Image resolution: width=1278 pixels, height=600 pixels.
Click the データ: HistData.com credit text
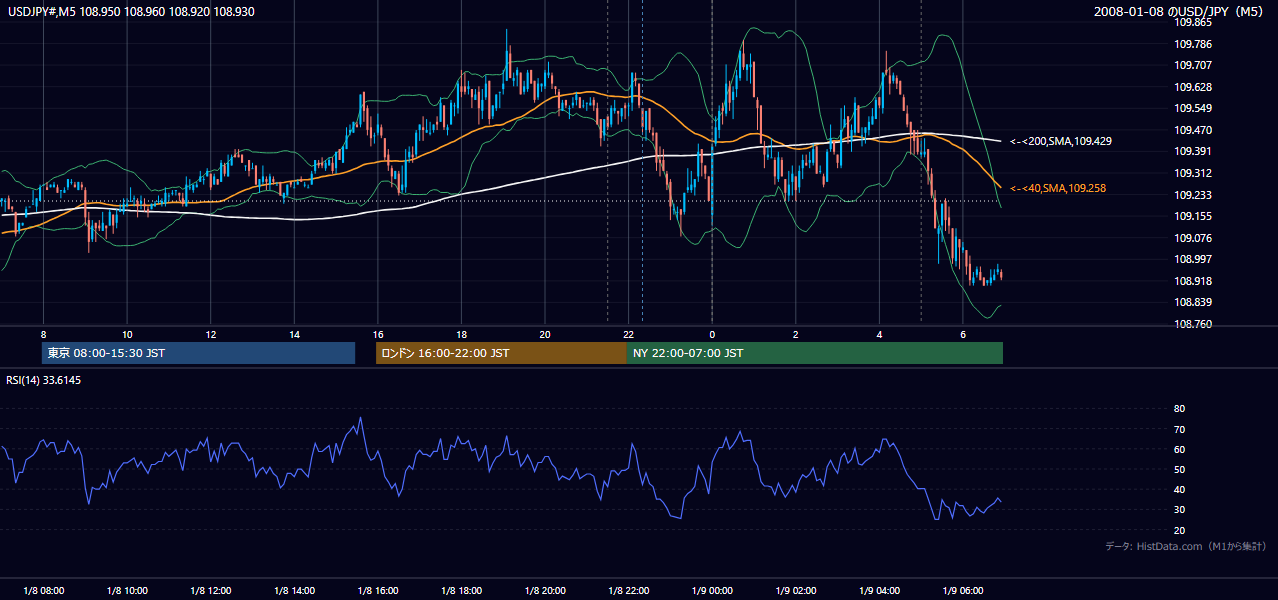1186,546
